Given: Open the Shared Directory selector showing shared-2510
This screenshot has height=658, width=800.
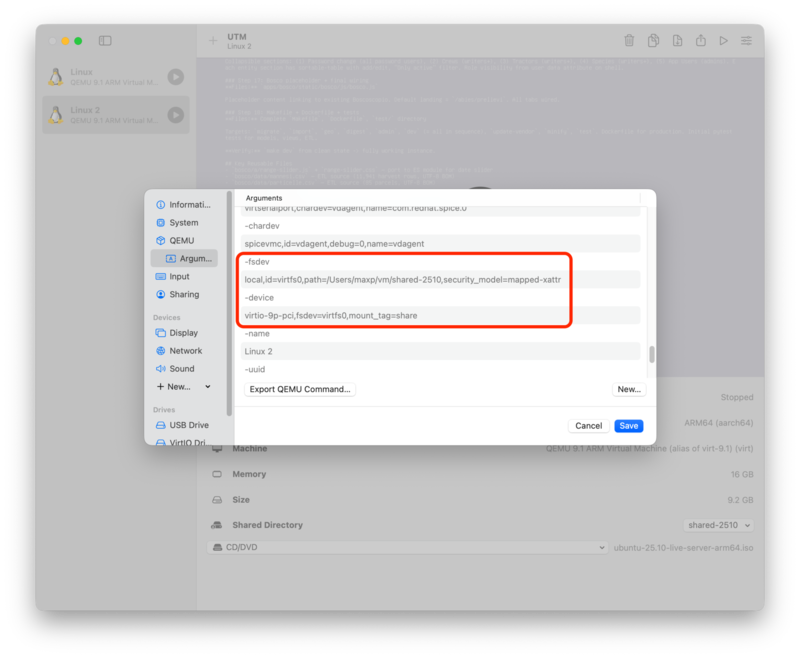Looking at the screenshot, I should coord(719,525).
